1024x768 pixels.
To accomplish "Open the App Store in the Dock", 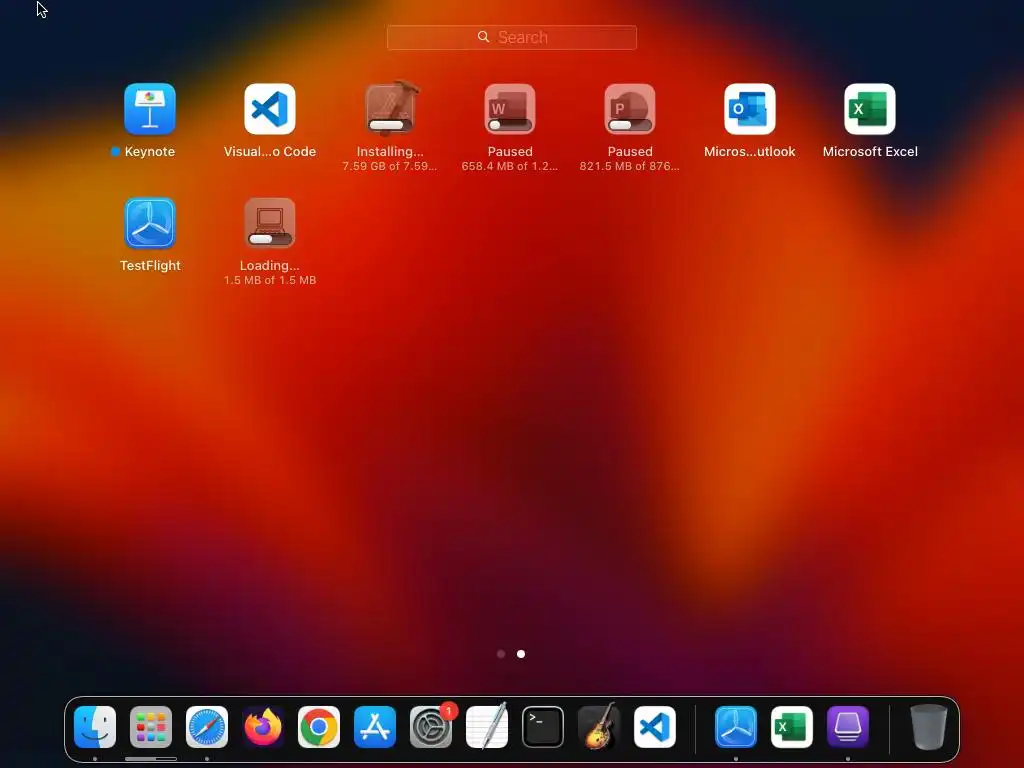I will point(375,727).
